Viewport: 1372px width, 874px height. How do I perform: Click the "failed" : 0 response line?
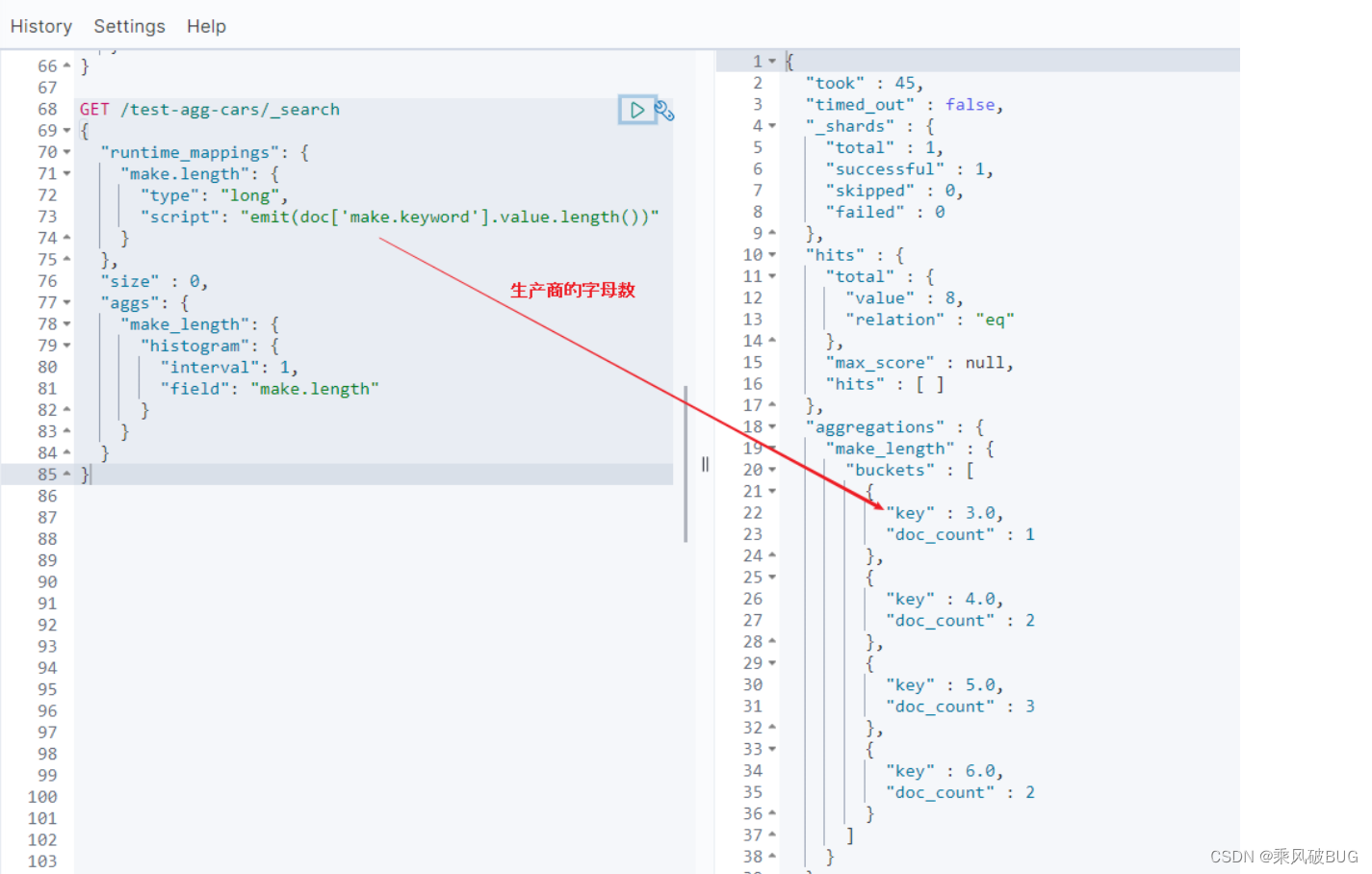click(886, 212)
